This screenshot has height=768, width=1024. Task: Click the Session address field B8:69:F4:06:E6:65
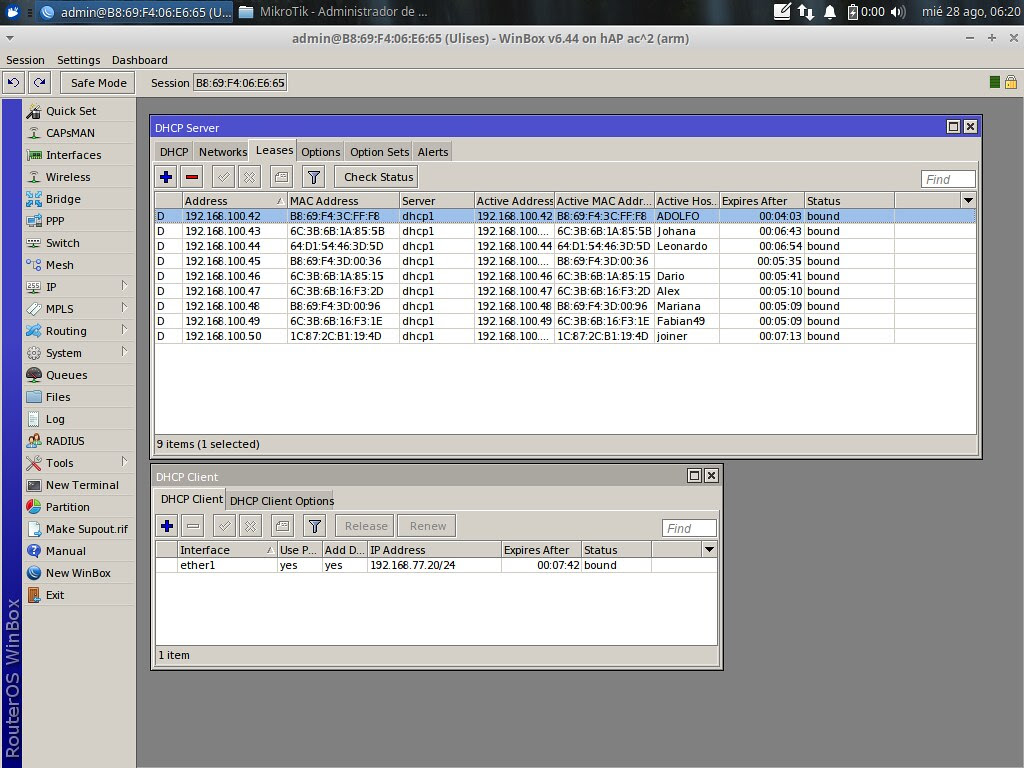tap(240, 83)
